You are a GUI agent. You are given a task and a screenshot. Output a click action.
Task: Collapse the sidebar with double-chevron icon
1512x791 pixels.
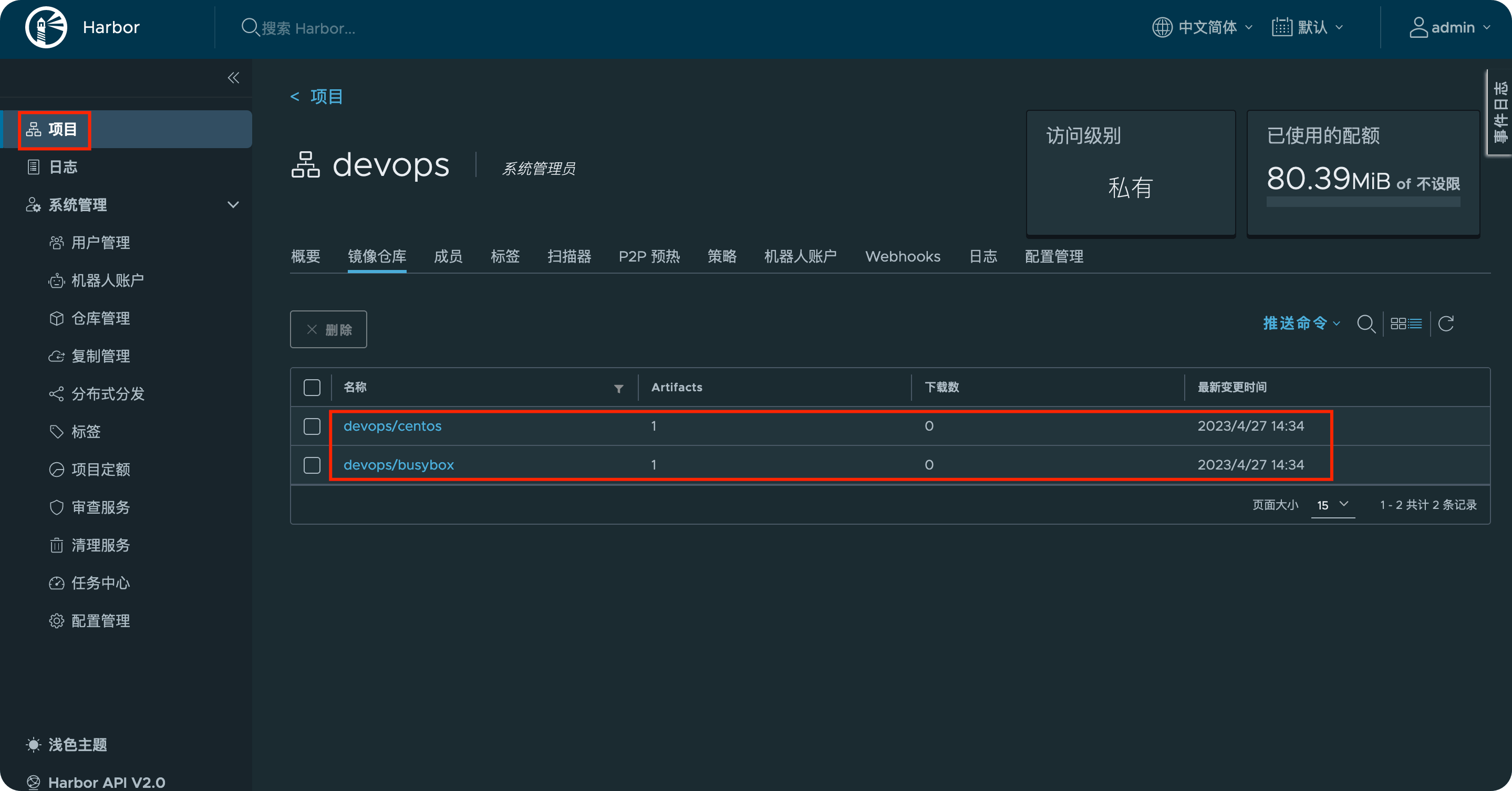pyautogui.click(x=233, y=77)
